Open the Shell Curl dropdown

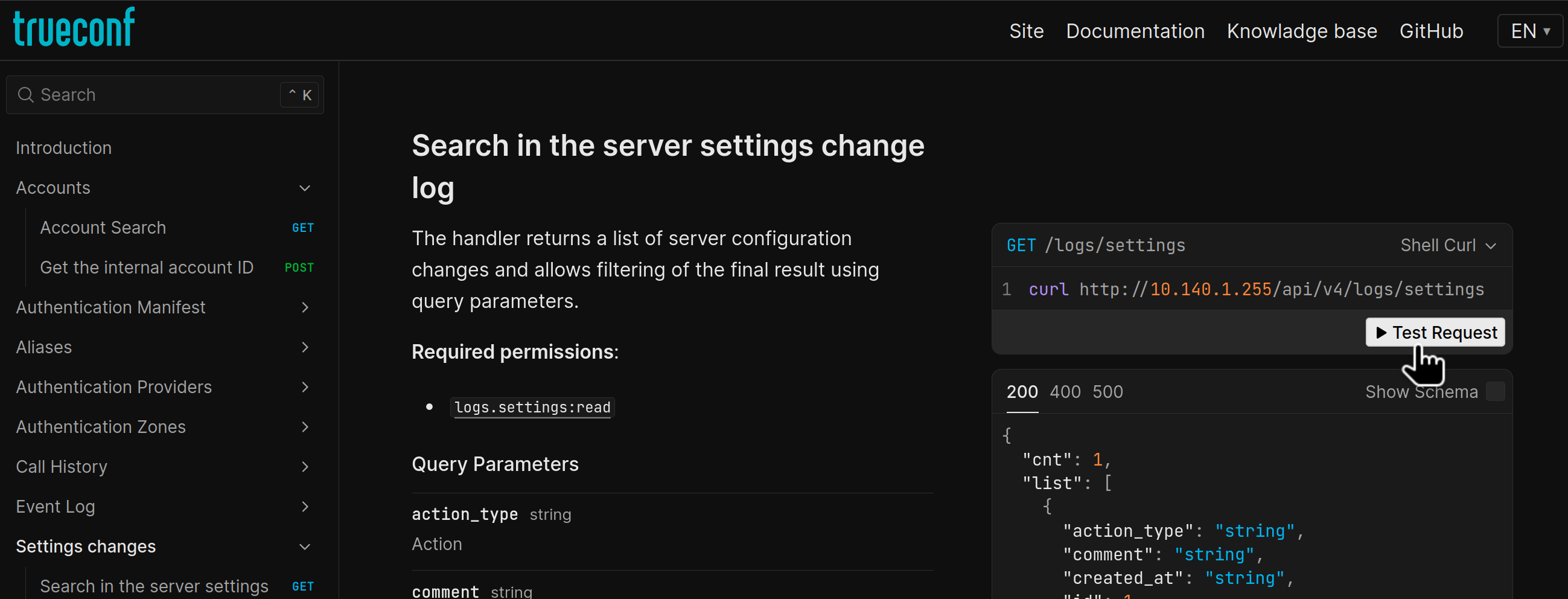1447,245
